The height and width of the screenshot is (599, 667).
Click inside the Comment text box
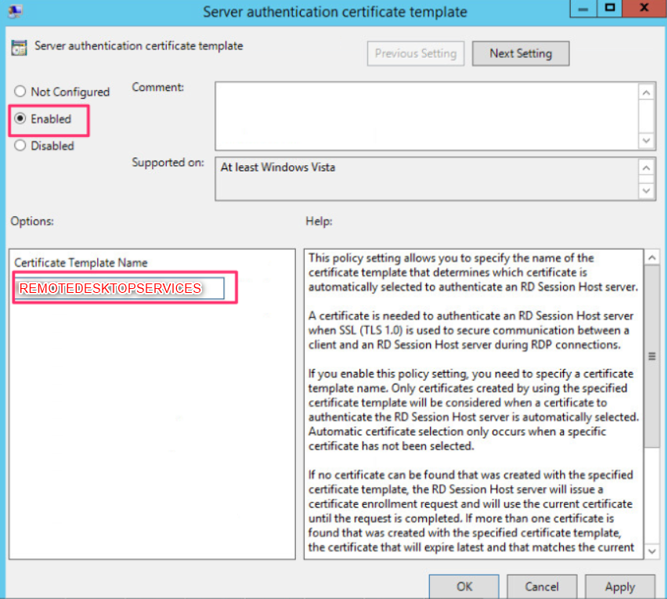tap(427, 116)
